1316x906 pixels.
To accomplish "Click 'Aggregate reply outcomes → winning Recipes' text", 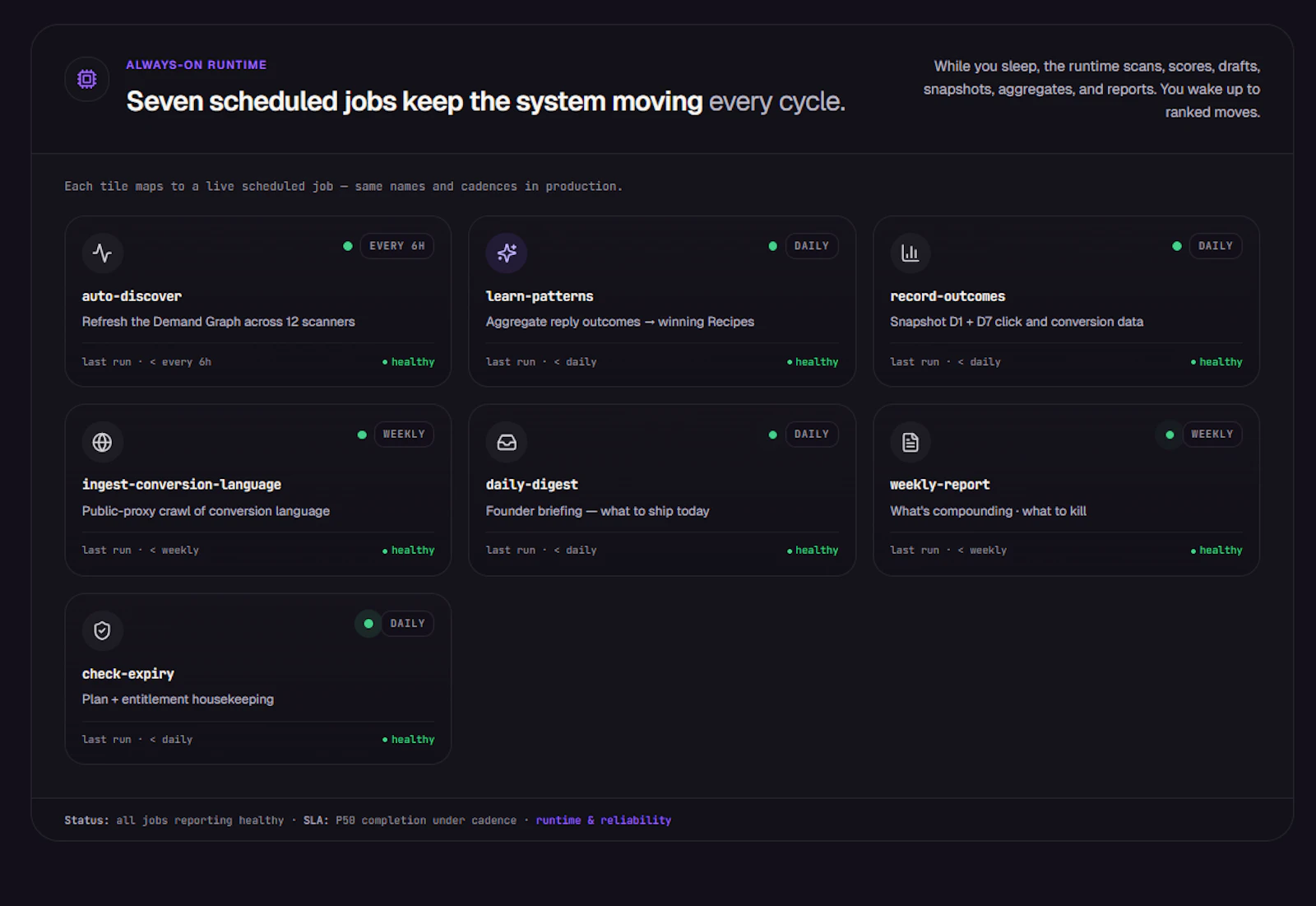I will coord(620,322).
